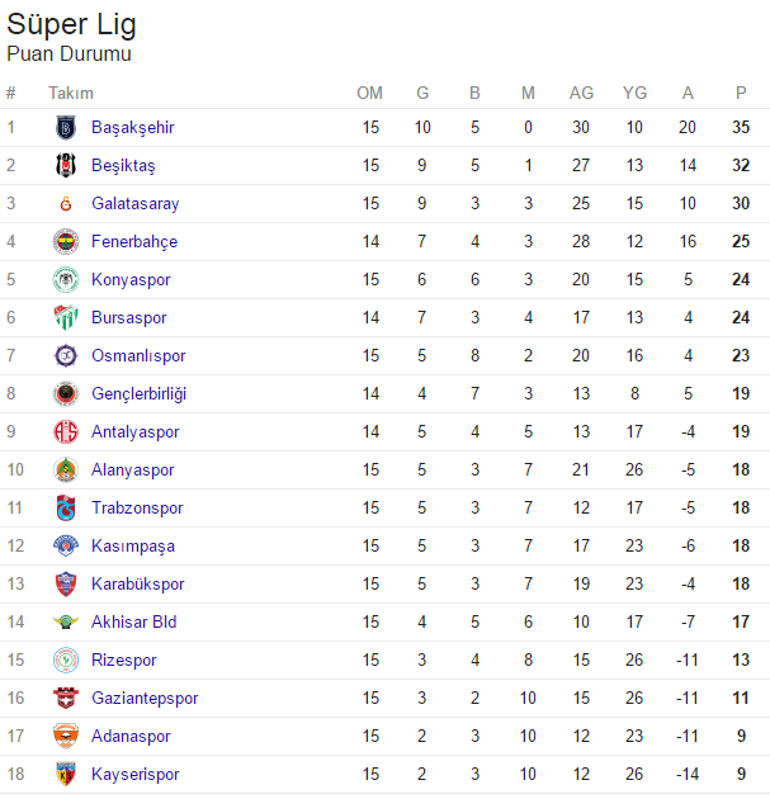Screen dimensions: 770x799
Task: Click the Bursaspor club crest
Action: click(66, 318)
